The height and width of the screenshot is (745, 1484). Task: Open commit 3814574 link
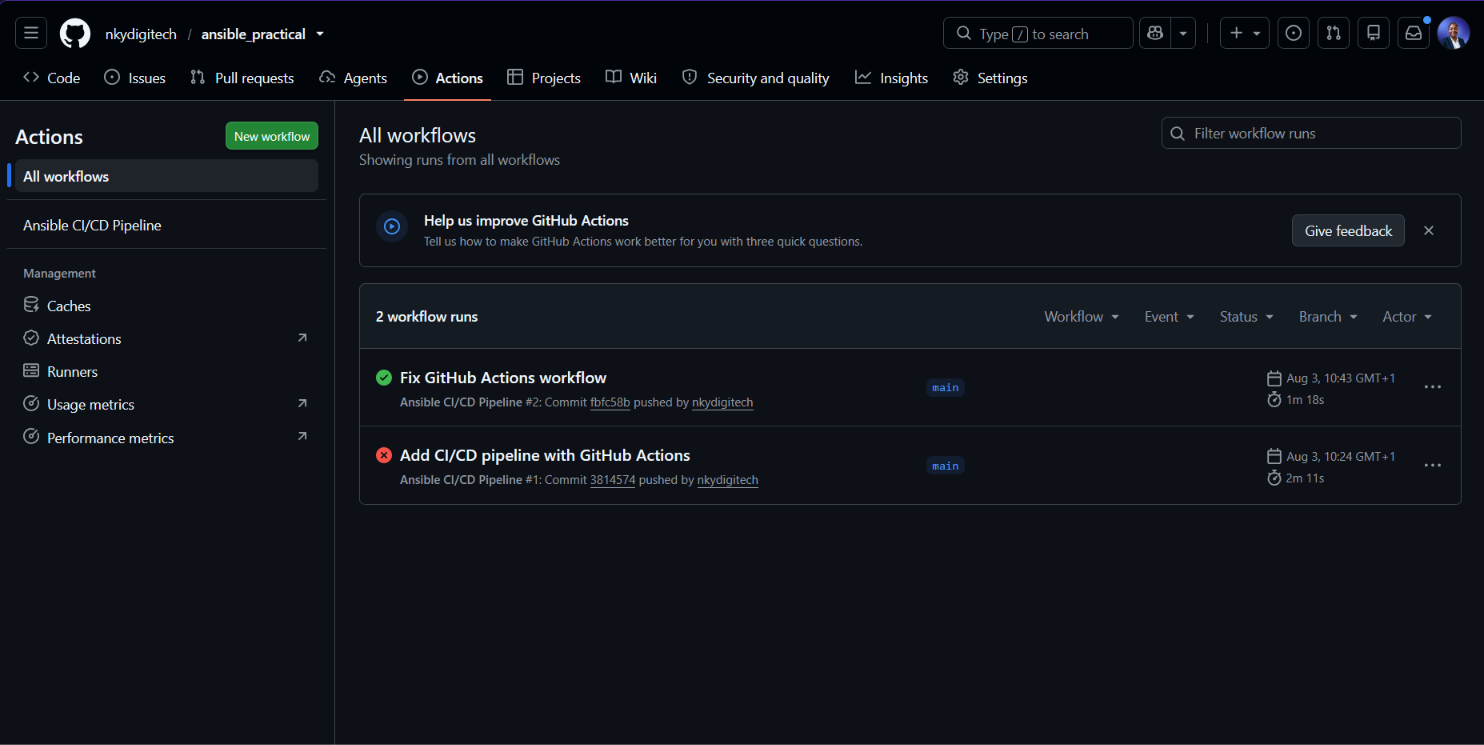(x=613, y=480)
